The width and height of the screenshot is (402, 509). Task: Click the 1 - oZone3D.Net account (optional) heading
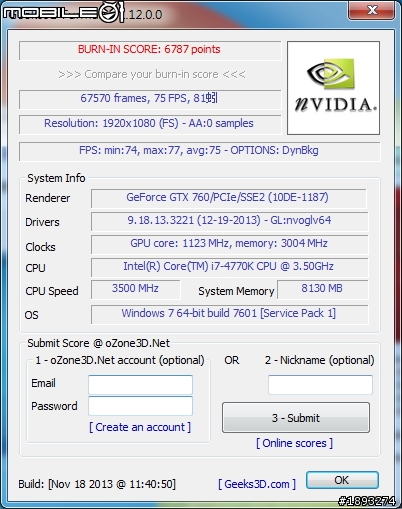coord(120,360)
